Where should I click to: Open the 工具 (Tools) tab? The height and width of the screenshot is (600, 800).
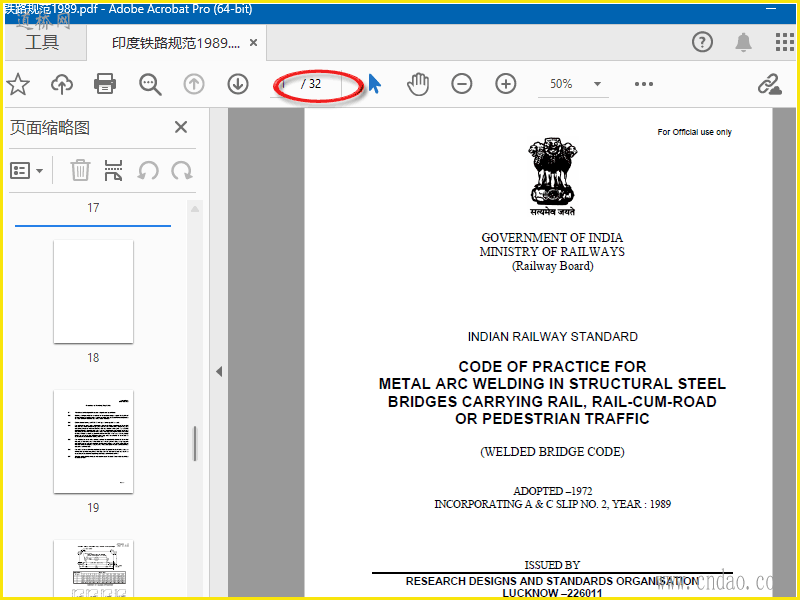[x=42, y=42]
